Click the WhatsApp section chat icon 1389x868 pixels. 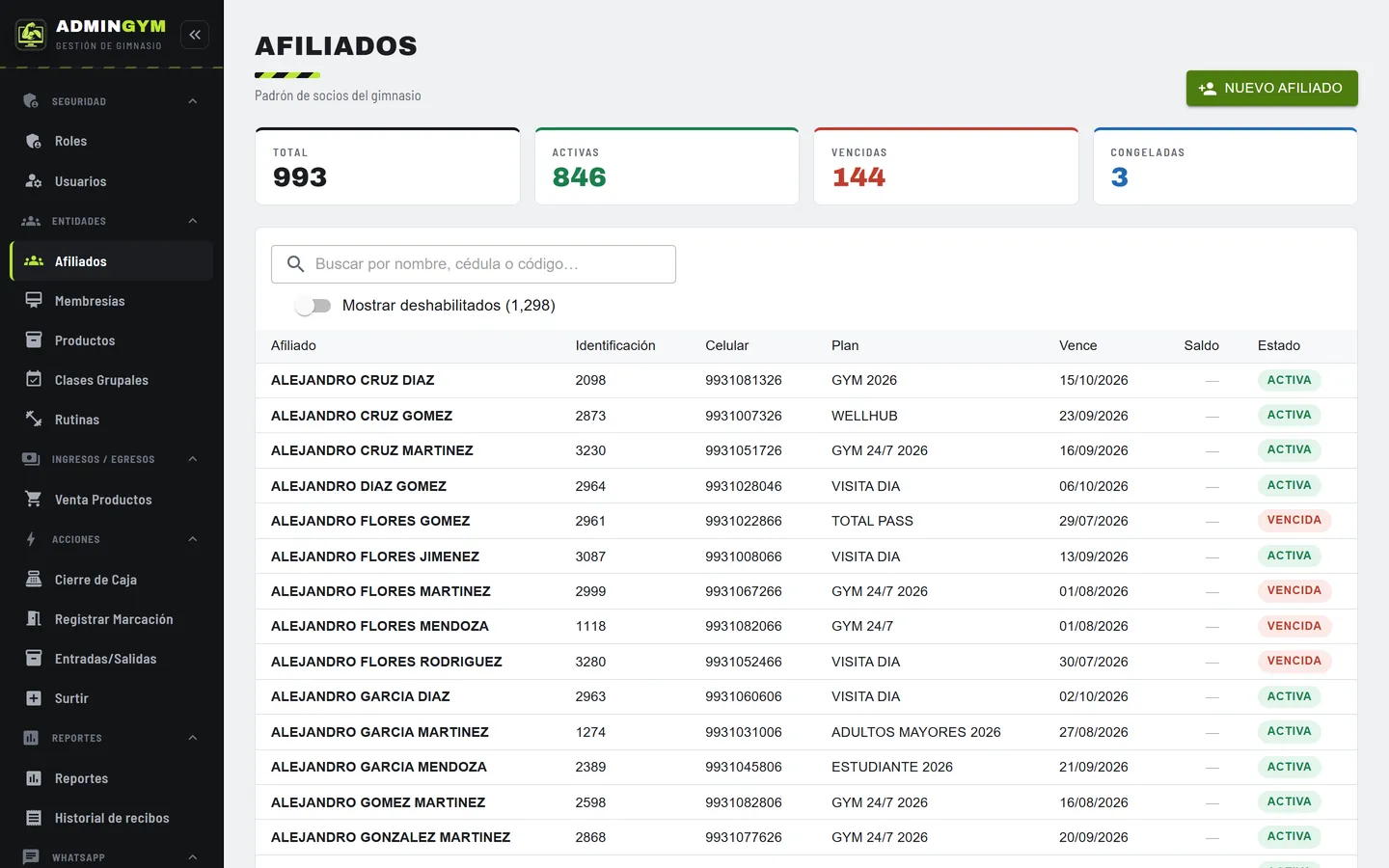click(x=31, y=857)
